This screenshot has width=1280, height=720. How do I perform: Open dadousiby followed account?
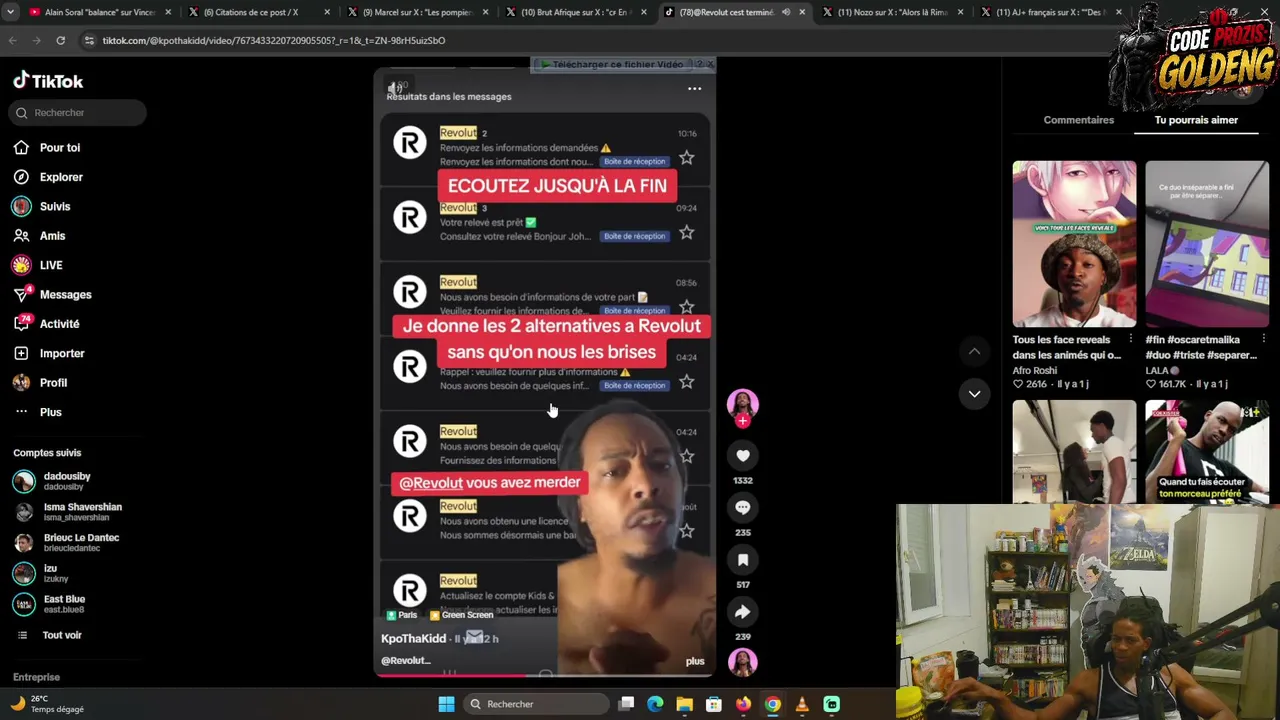pos(66,481)
